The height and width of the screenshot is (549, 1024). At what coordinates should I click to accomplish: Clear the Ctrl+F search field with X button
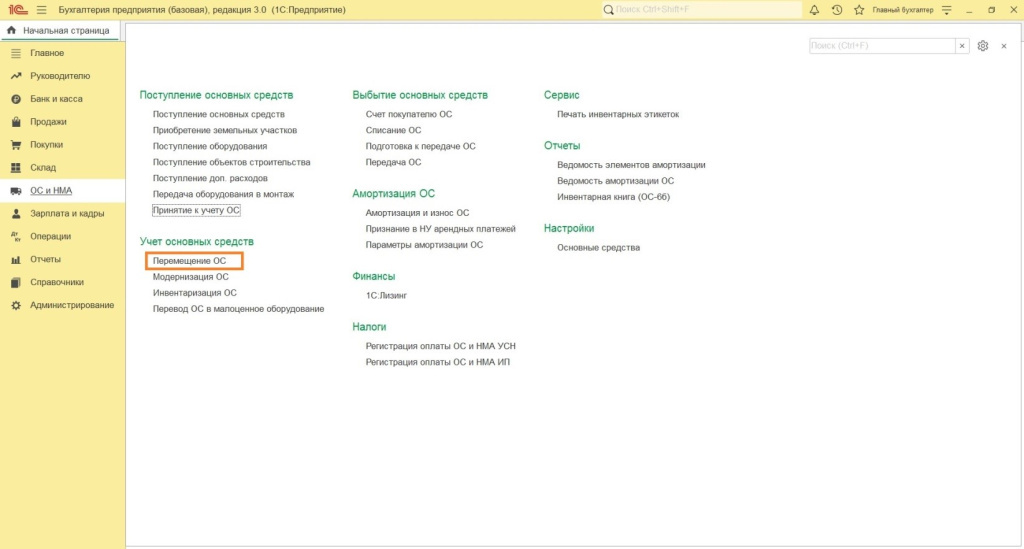(x=962, y=46)
